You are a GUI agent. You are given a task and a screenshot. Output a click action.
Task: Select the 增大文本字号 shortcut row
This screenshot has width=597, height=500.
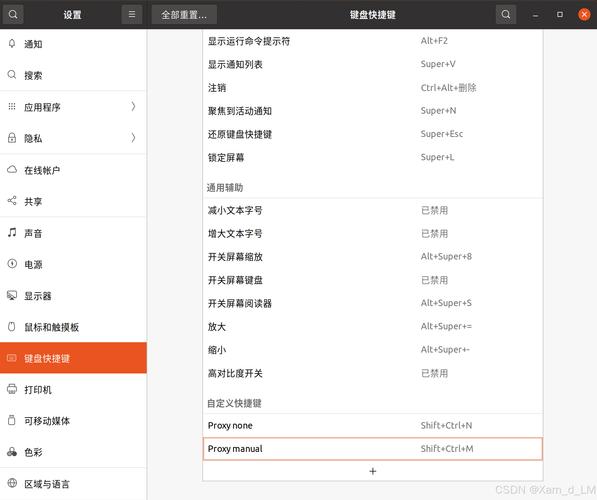pos(373,233)
